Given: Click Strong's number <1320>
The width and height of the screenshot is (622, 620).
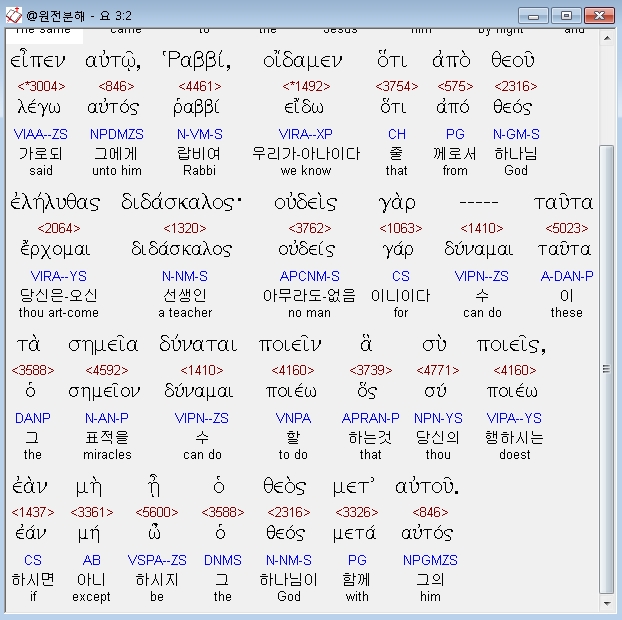Looking at the screenshot, I should point(185,228).
